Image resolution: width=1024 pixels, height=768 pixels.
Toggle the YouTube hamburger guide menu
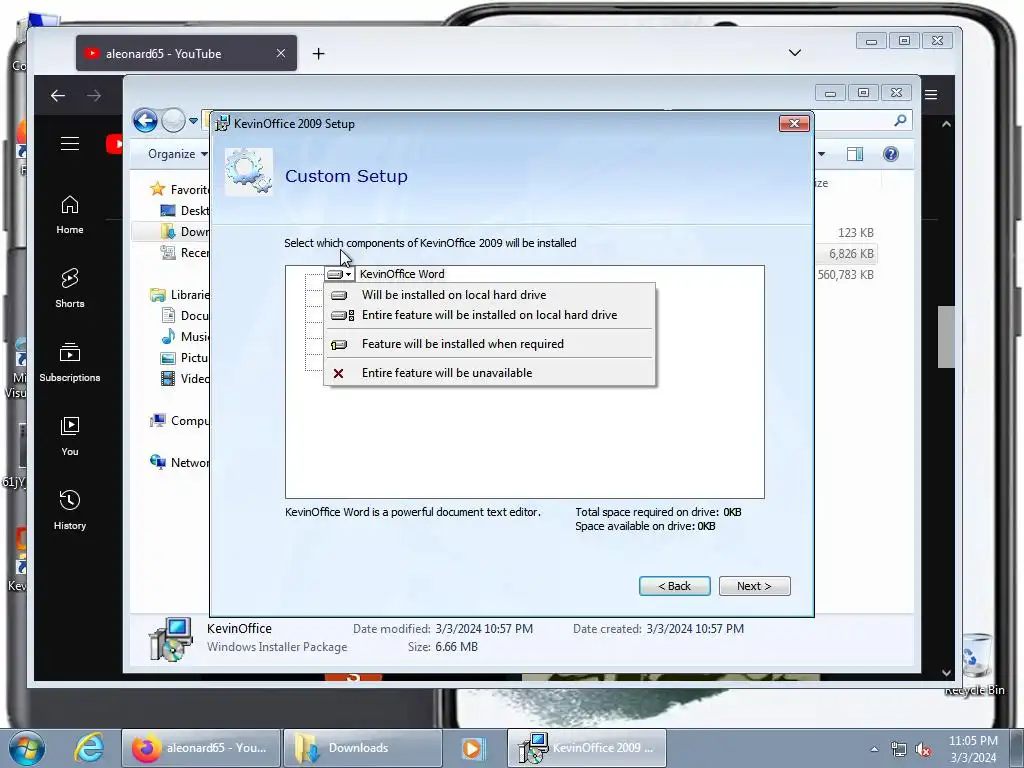pyautogui.click(x=70, y=144)
